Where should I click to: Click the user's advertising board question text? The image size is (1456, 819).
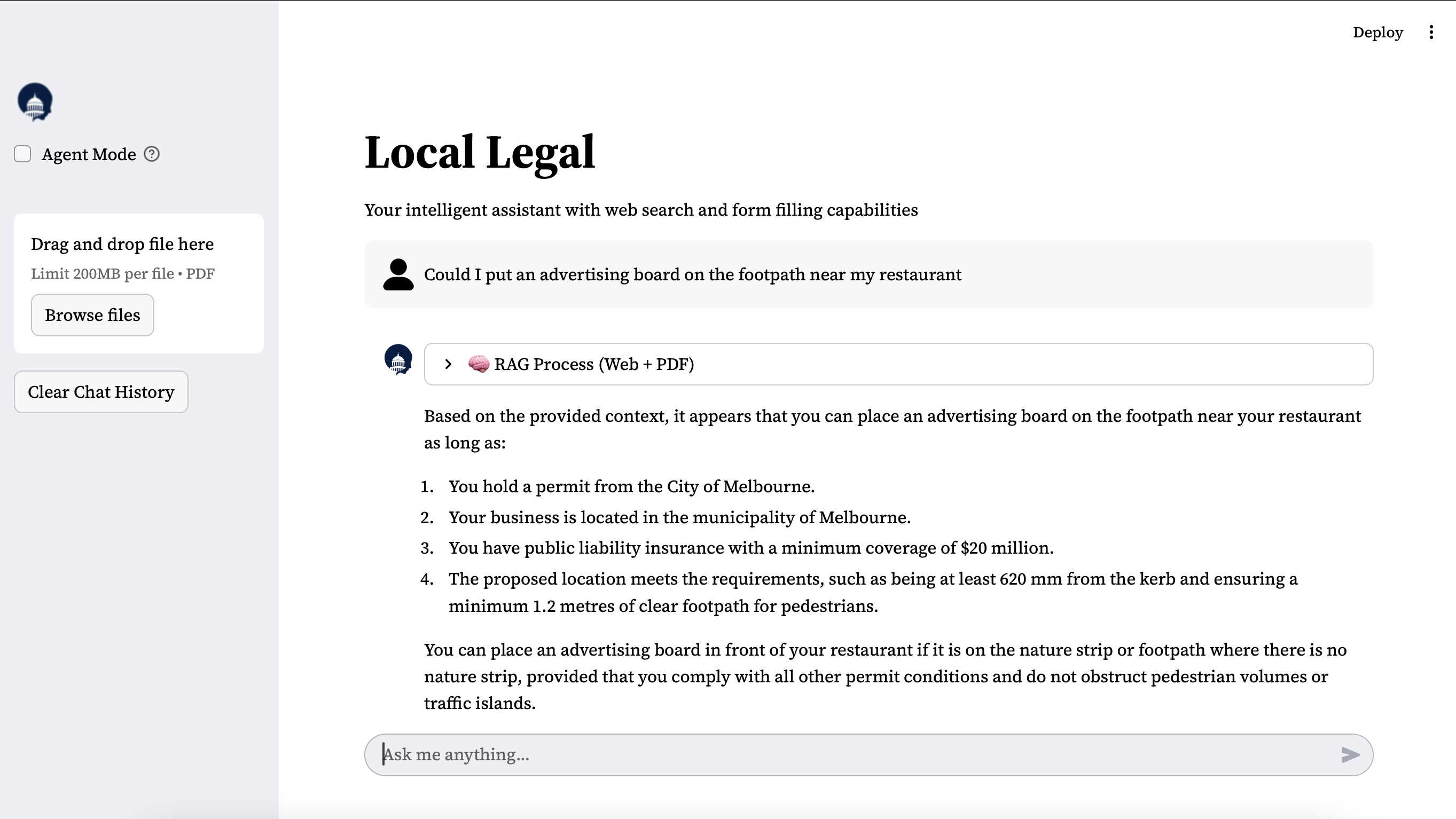click(692, 274)
